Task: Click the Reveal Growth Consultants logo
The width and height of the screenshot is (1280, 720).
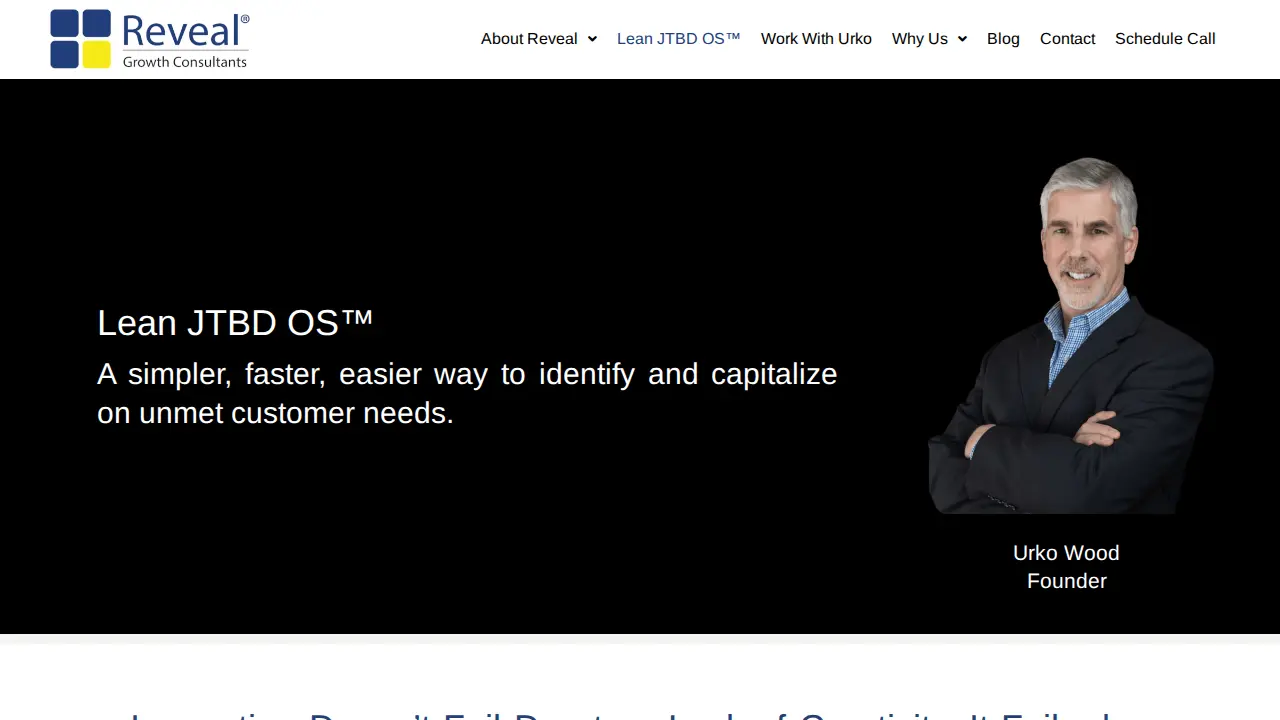Action: click(150, 39)
